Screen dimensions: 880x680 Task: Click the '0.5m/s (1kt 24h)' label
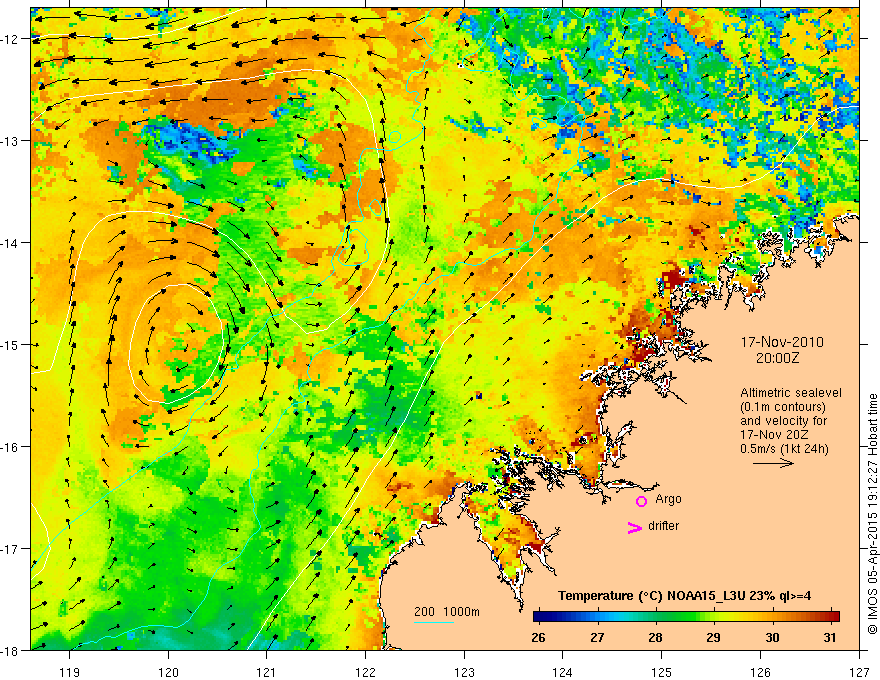point(785,449)
